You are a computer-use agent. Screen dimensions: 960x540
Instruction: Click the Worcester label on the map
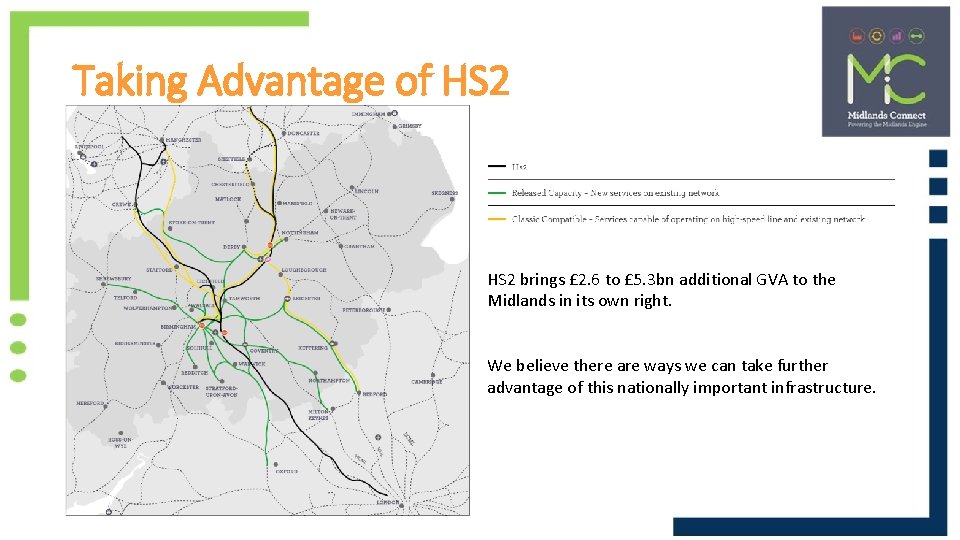click(x=184, y=387)
